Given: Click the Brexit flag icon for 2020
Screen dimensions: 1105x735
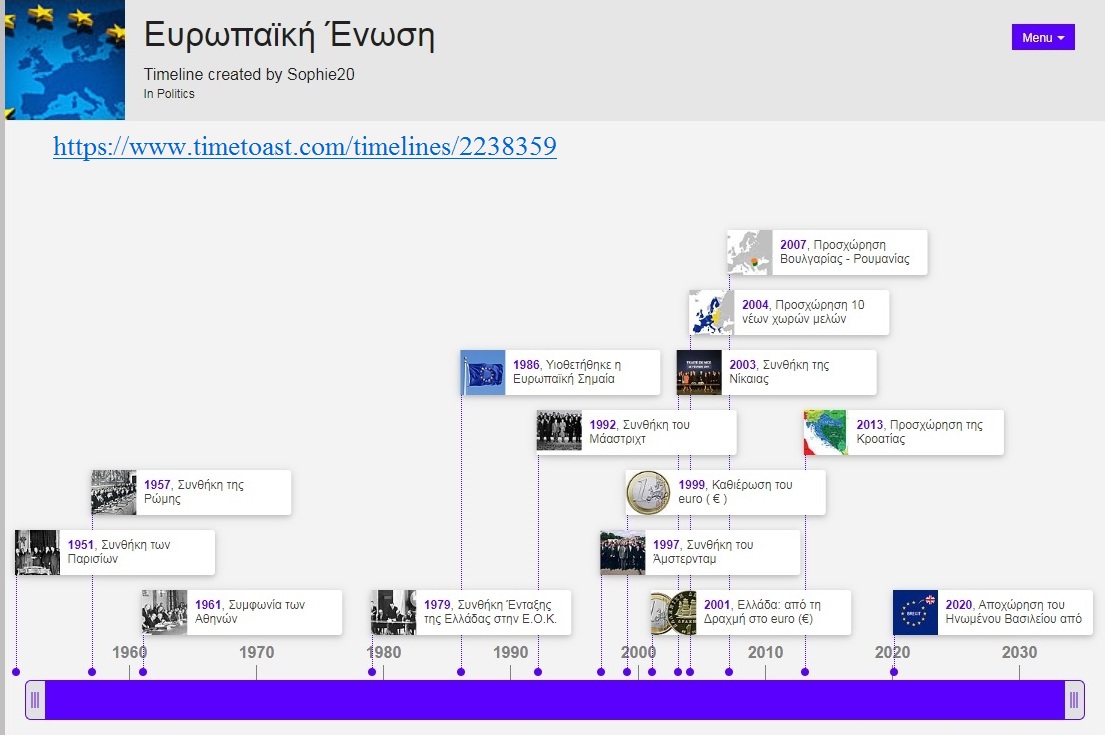Looking at the screenshot, I should pyautogui.click(x=915, y=612).
